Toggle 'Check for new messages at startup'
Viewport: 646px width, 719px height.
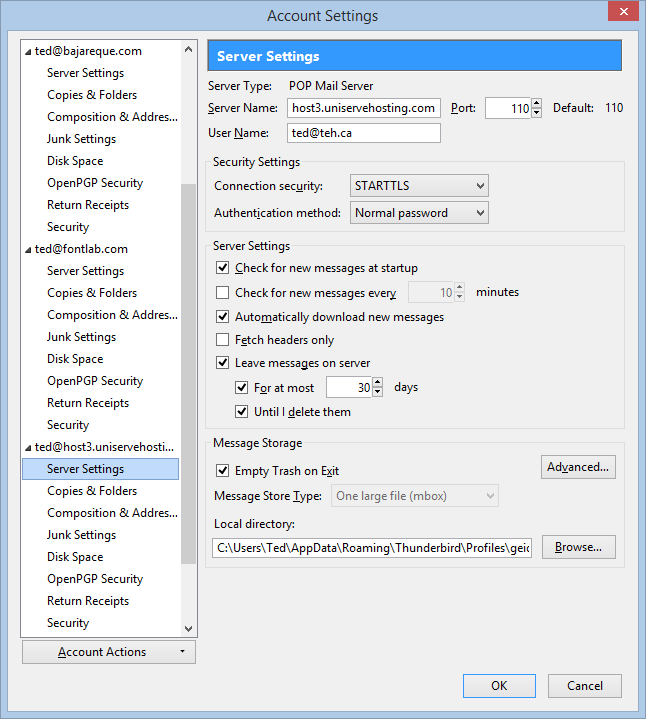pyautogui.click(x=223, y=268)
